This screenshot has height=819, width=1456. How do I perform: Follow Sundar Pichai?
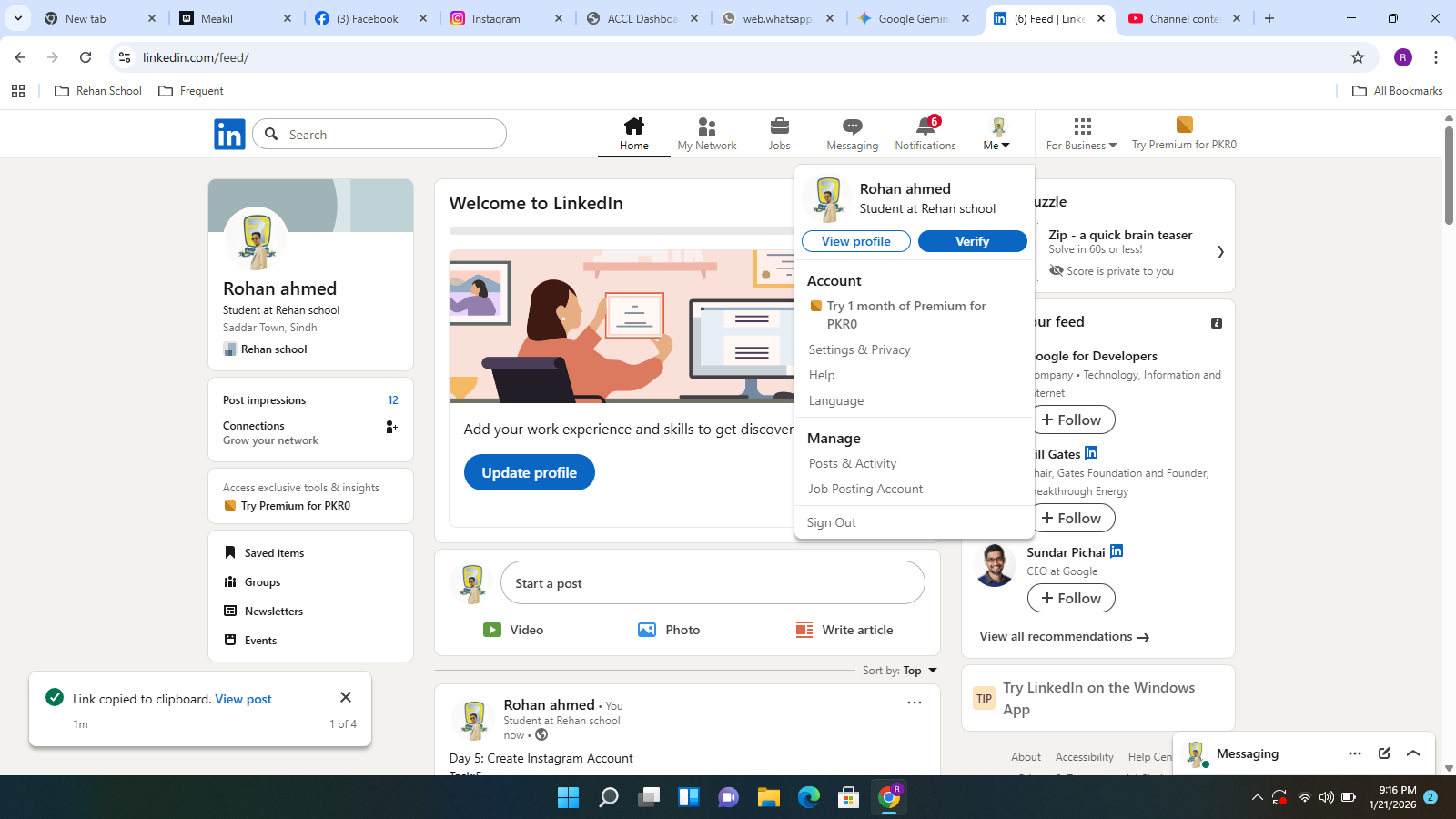pyautogui.click(x=1071, y=598)
